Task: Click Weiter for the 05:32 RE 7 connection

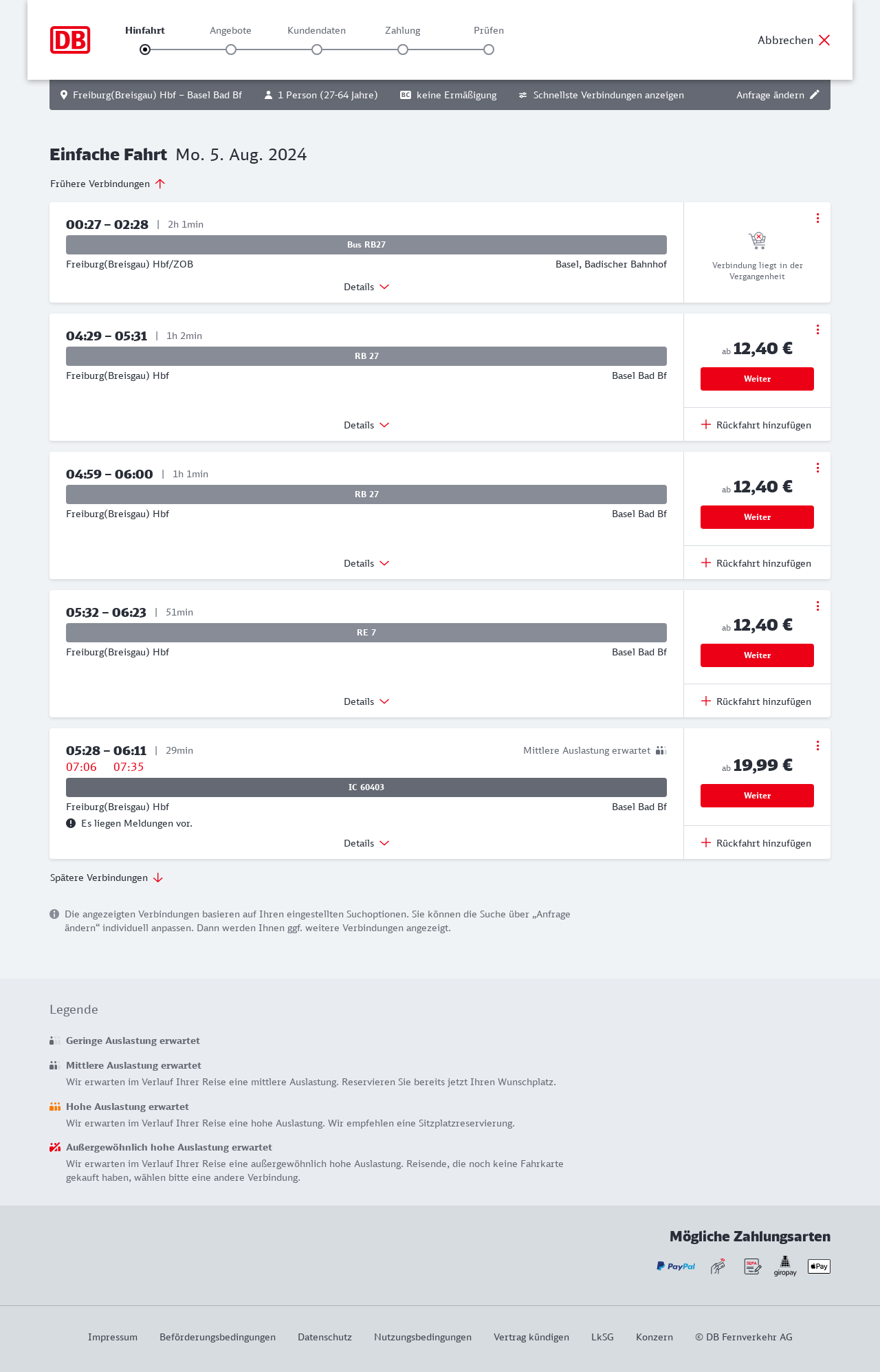Action: pos(757,655)
